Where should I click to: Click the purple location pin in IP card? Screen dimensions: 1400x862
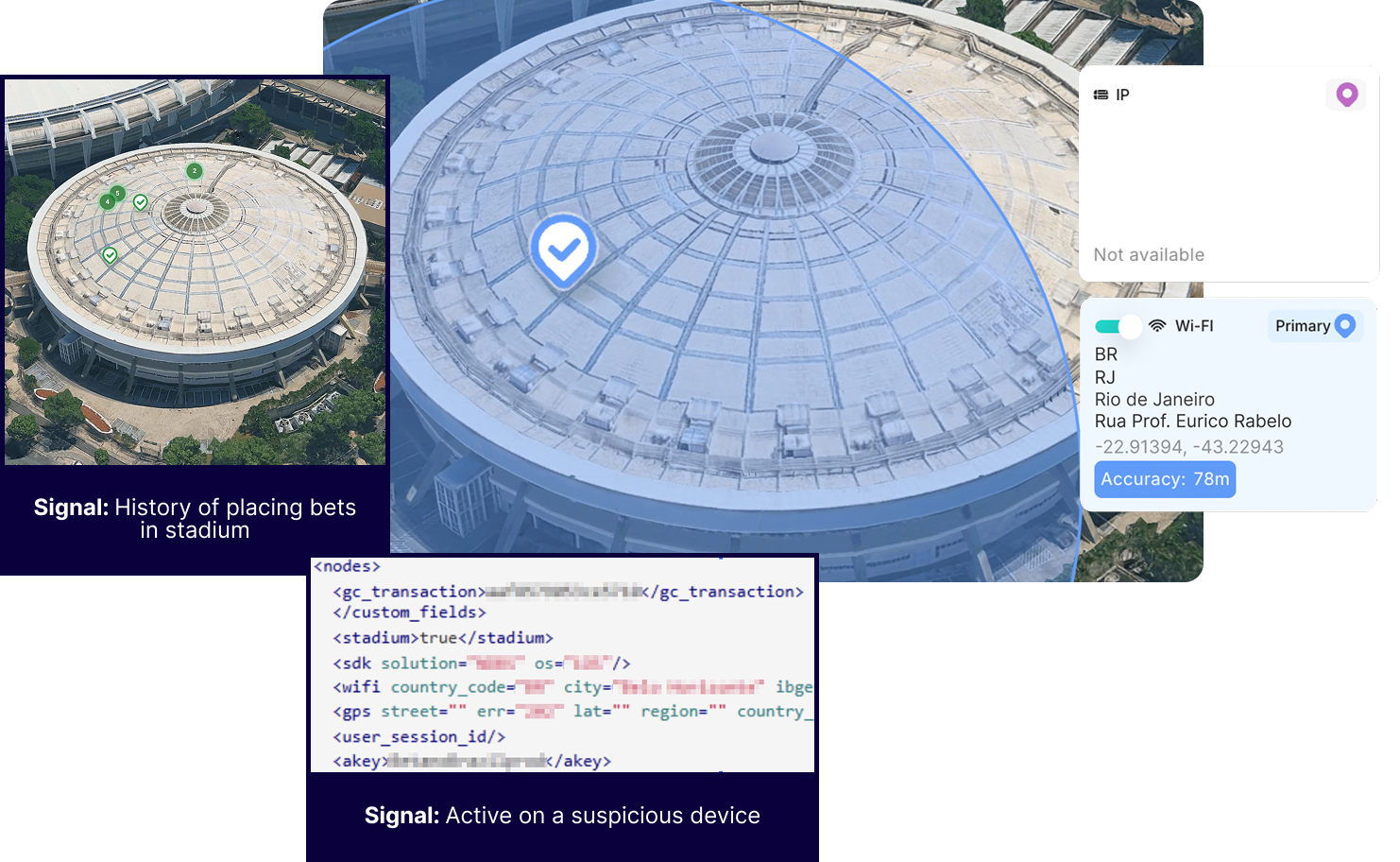[x=1346, y=95]
